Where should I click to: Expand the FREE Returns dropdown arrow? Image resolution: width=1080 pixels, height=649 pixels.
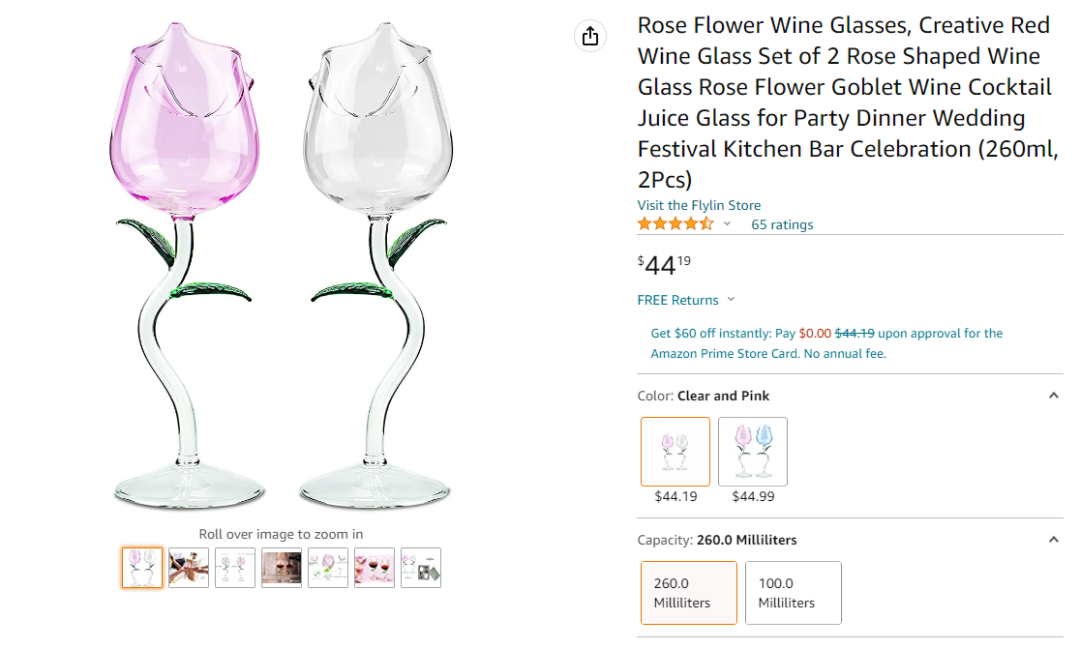(x=731, y=300)
